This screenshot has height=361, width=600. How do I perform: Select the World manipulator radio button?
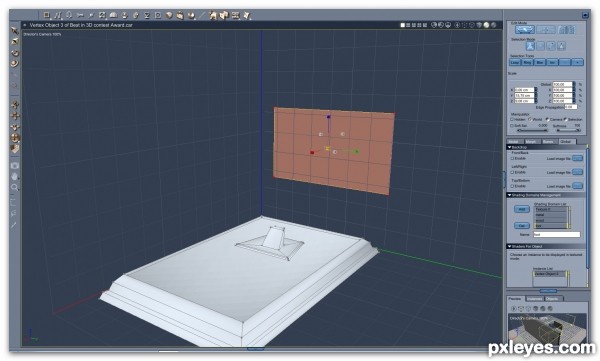[530, 119]
